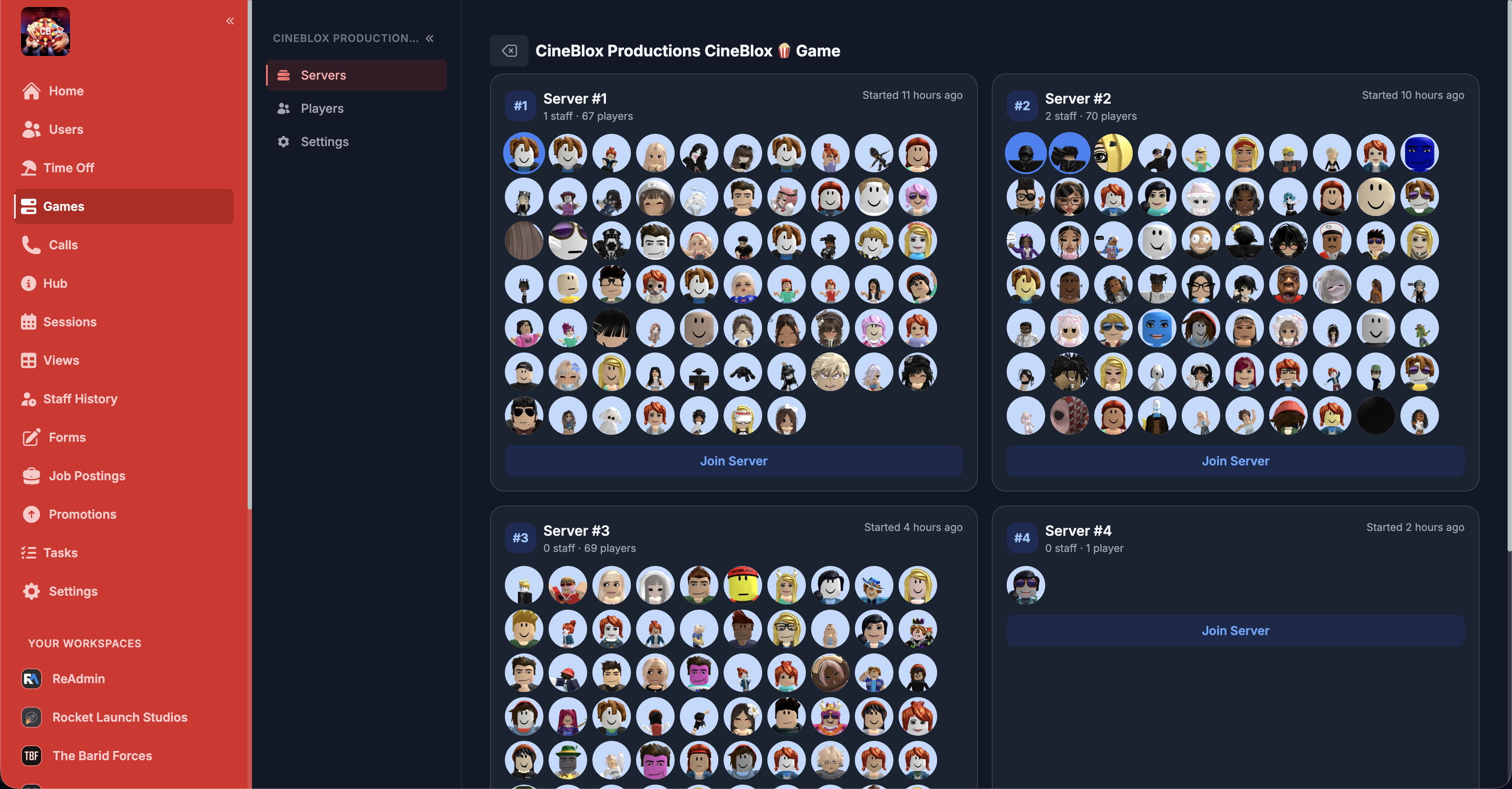
Task: Open Job Postings
Action: [124, 476]
